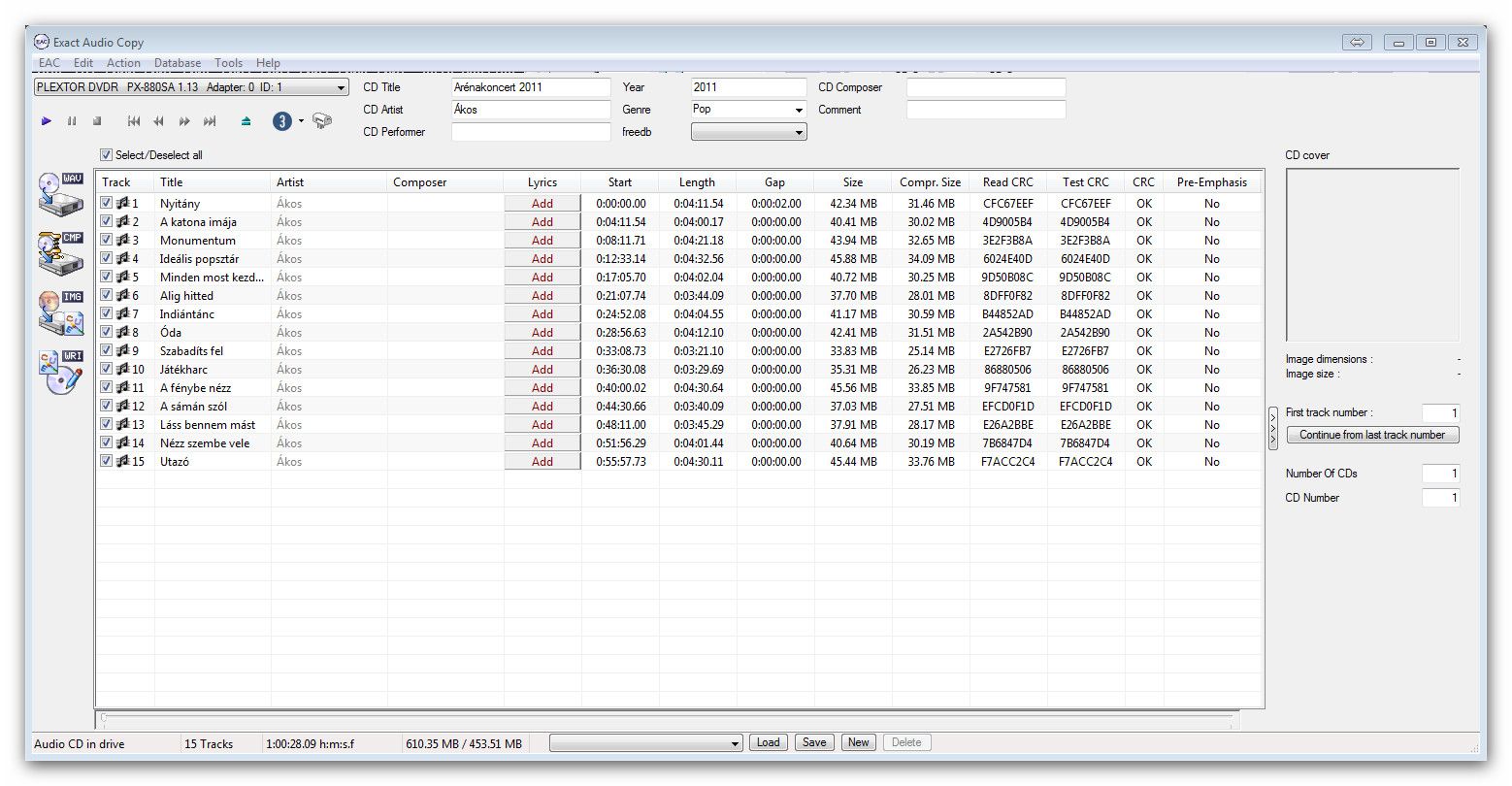Sort by the Length column header

click(x=697, y=182)
